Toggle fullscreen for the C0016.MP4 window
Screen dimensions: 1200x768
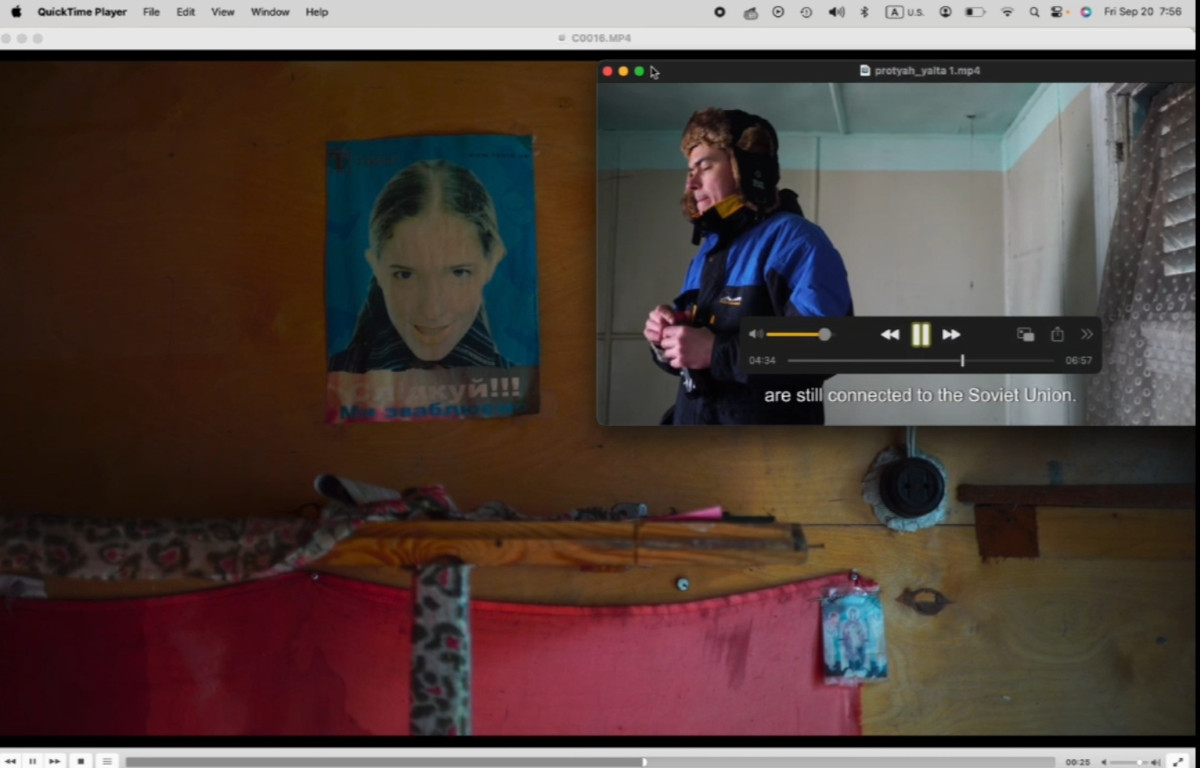click(x=1180, y=761)
